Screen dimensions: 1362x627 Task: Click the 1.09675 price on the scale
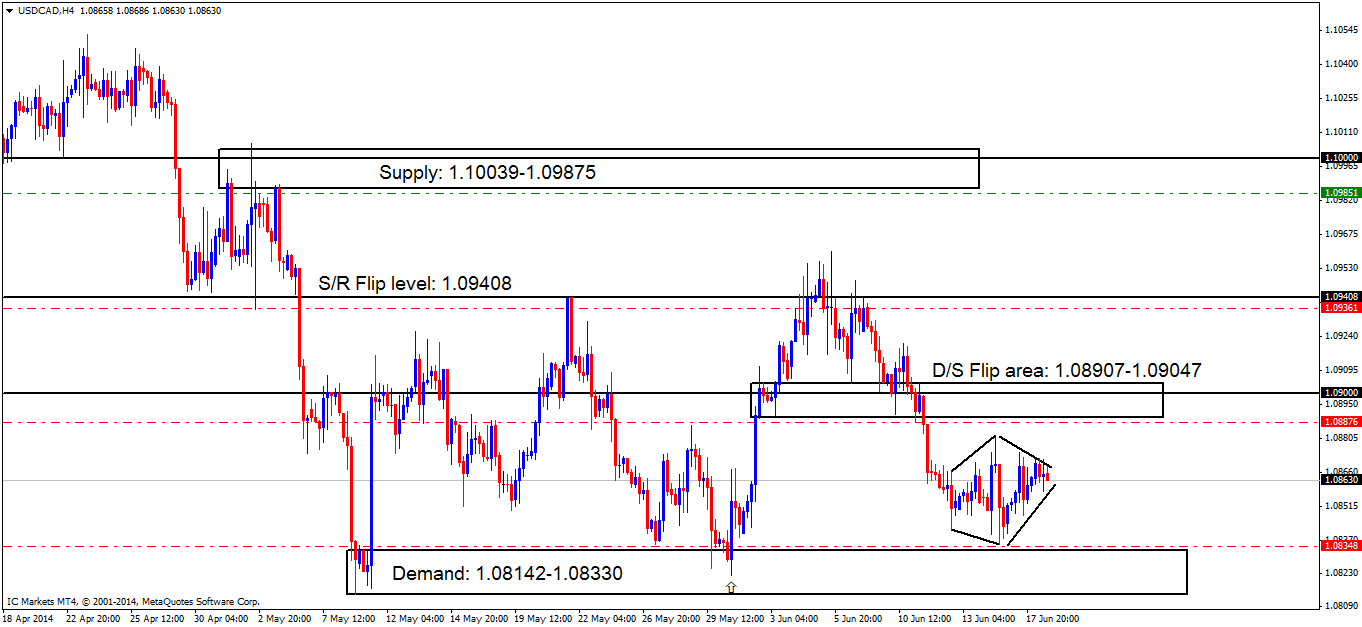tap(1341, 234)
